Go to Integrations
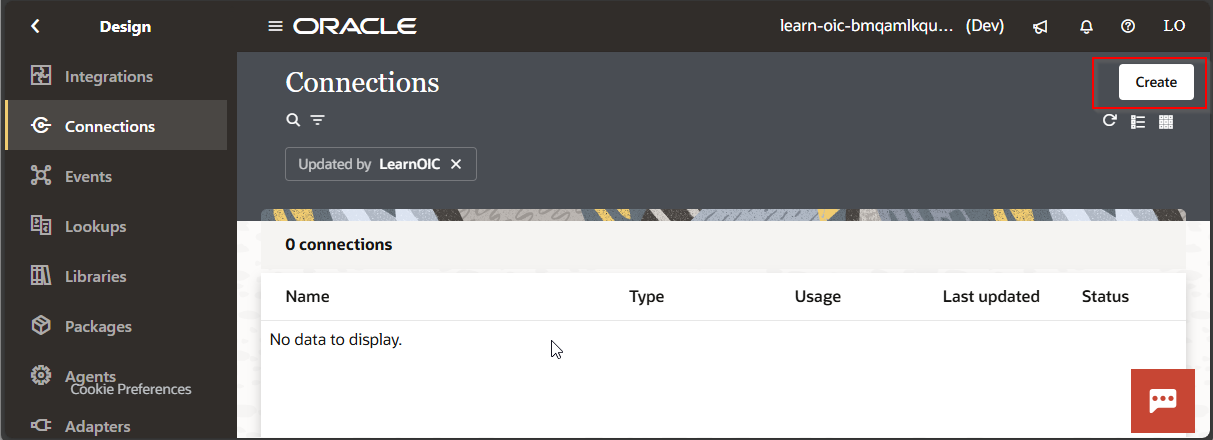This screenshot has width=1213, height=440. pos(117,76)
